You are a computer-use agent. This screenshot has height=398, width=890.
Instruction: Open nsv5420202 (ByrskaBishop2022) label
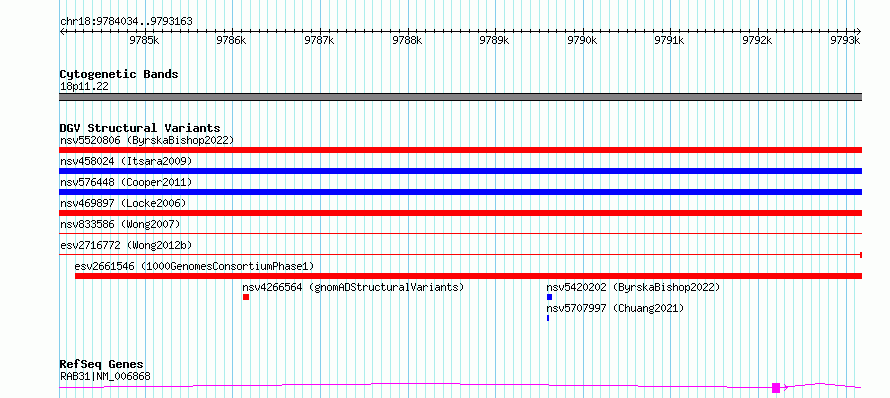click(633, 287)
